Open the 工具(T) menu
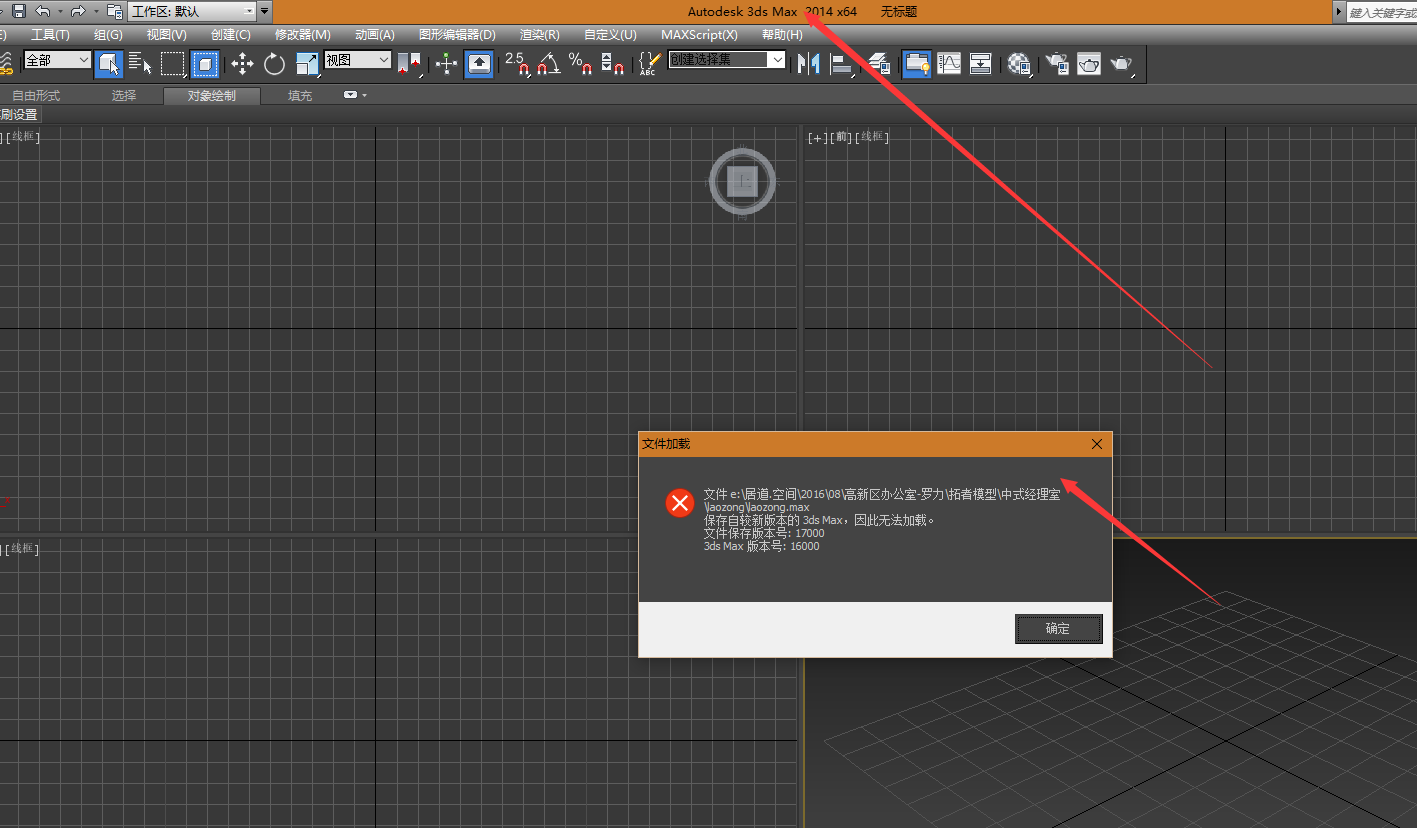 (x=50, y=34)
